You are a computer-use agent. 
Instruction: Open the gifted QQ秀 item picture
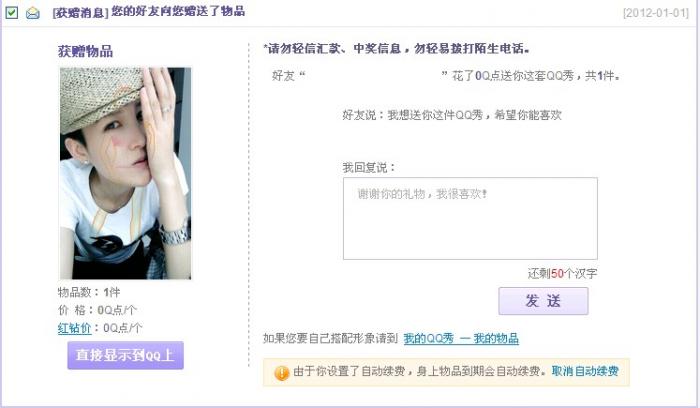pos(125,173)
